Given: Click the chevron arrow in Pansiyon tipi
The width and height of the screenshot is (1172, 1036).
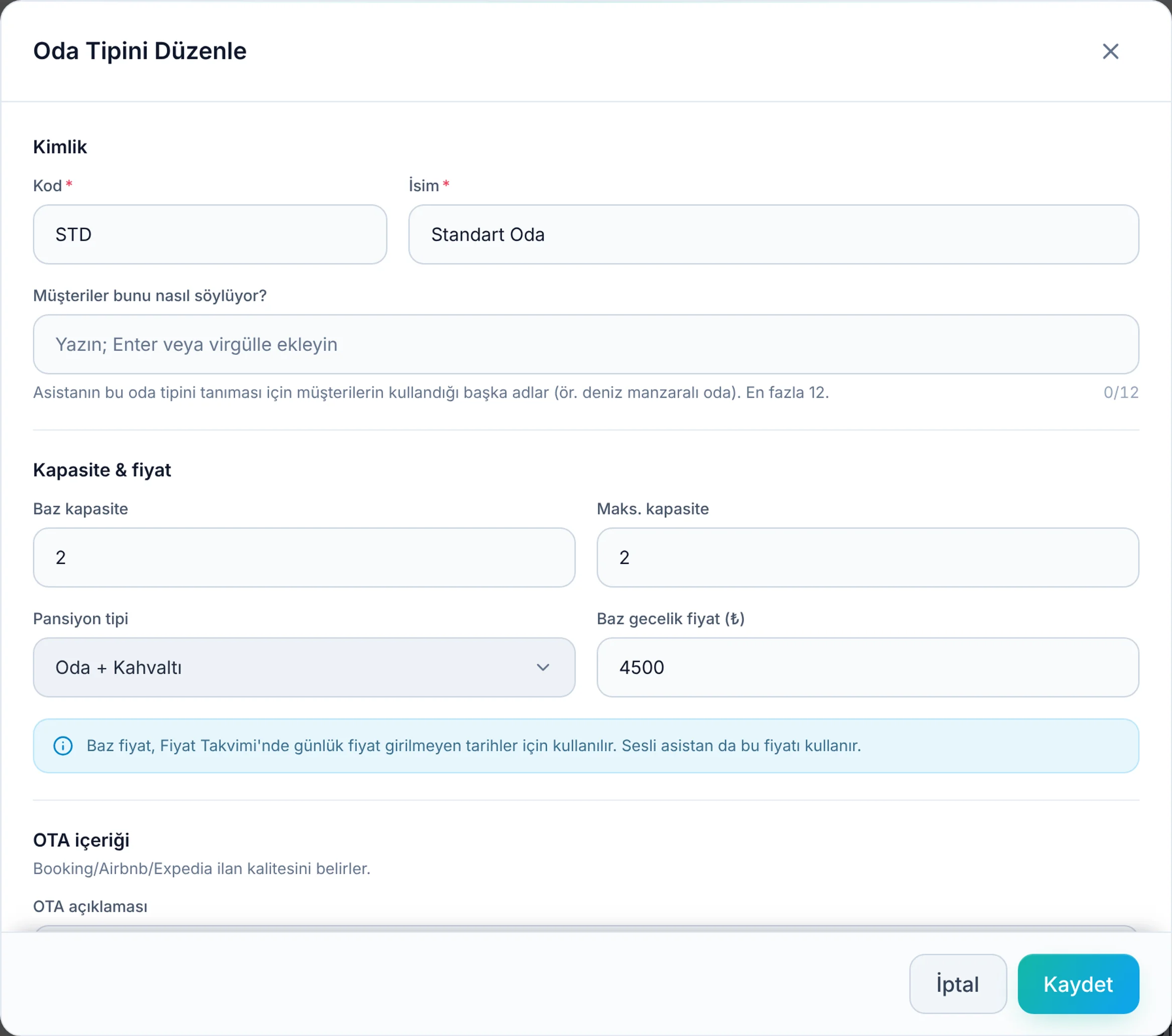Looking at the screenshot, I should tap(543, 667).
